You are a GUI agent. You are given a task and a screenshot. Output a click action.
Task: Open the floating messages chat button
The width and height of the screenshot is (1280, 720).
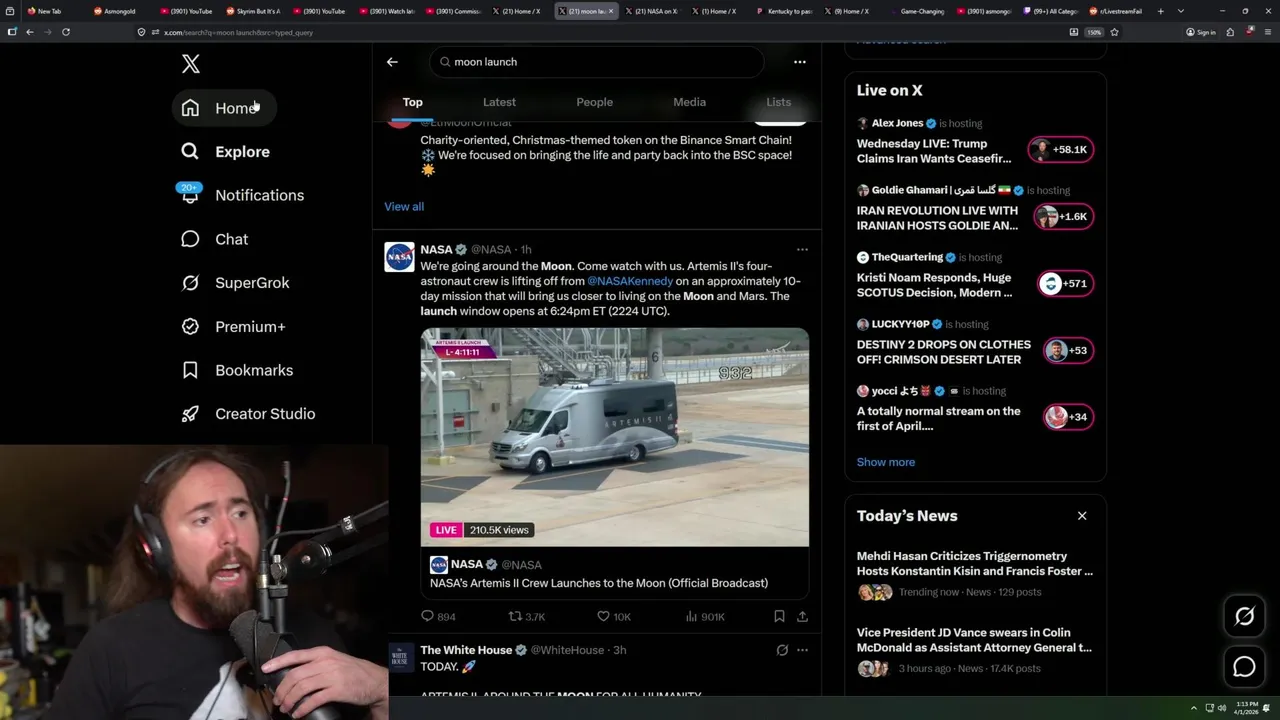pyautogui.click(x=1244, y=667)
